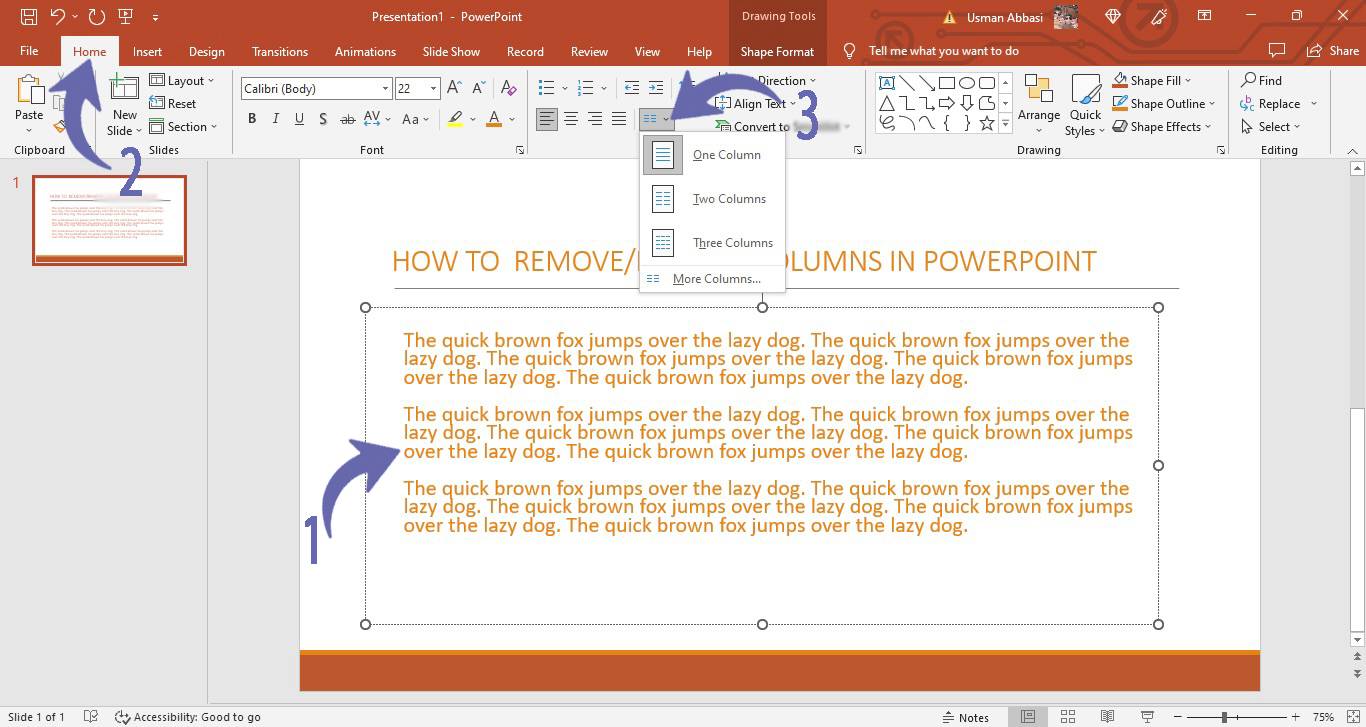
Task: Apply the yellow text highlight color
Action: (x=455, y=119)
